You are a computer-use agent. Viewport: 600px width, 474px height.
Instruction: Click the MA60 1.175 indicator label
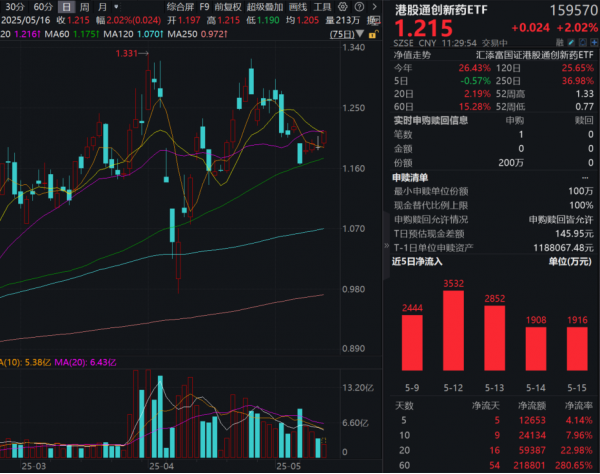click(72, 34)
